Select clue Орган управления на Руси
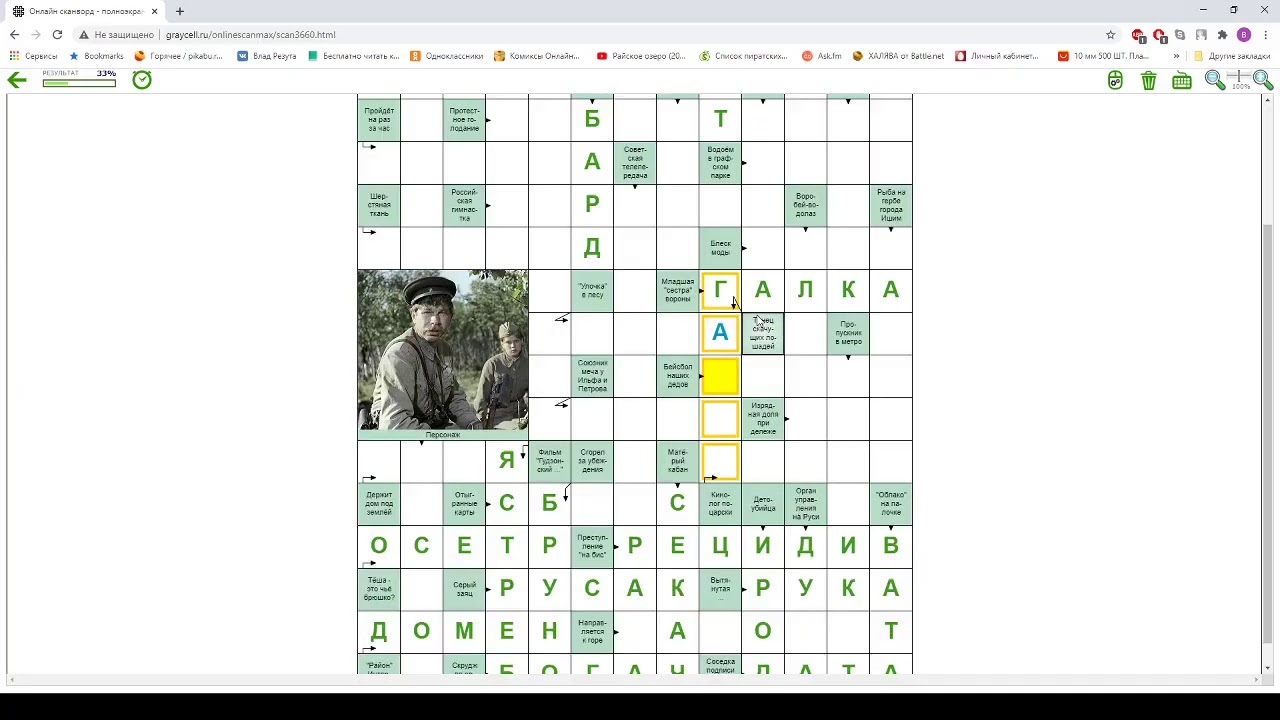Screen dimensions: 1280x720 (806, 504)
